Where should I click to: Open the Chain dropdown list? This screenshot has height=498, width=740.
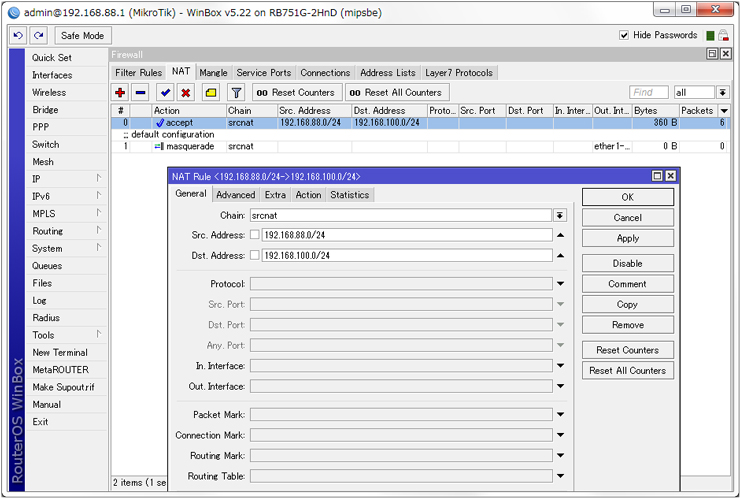coord(560,215)
